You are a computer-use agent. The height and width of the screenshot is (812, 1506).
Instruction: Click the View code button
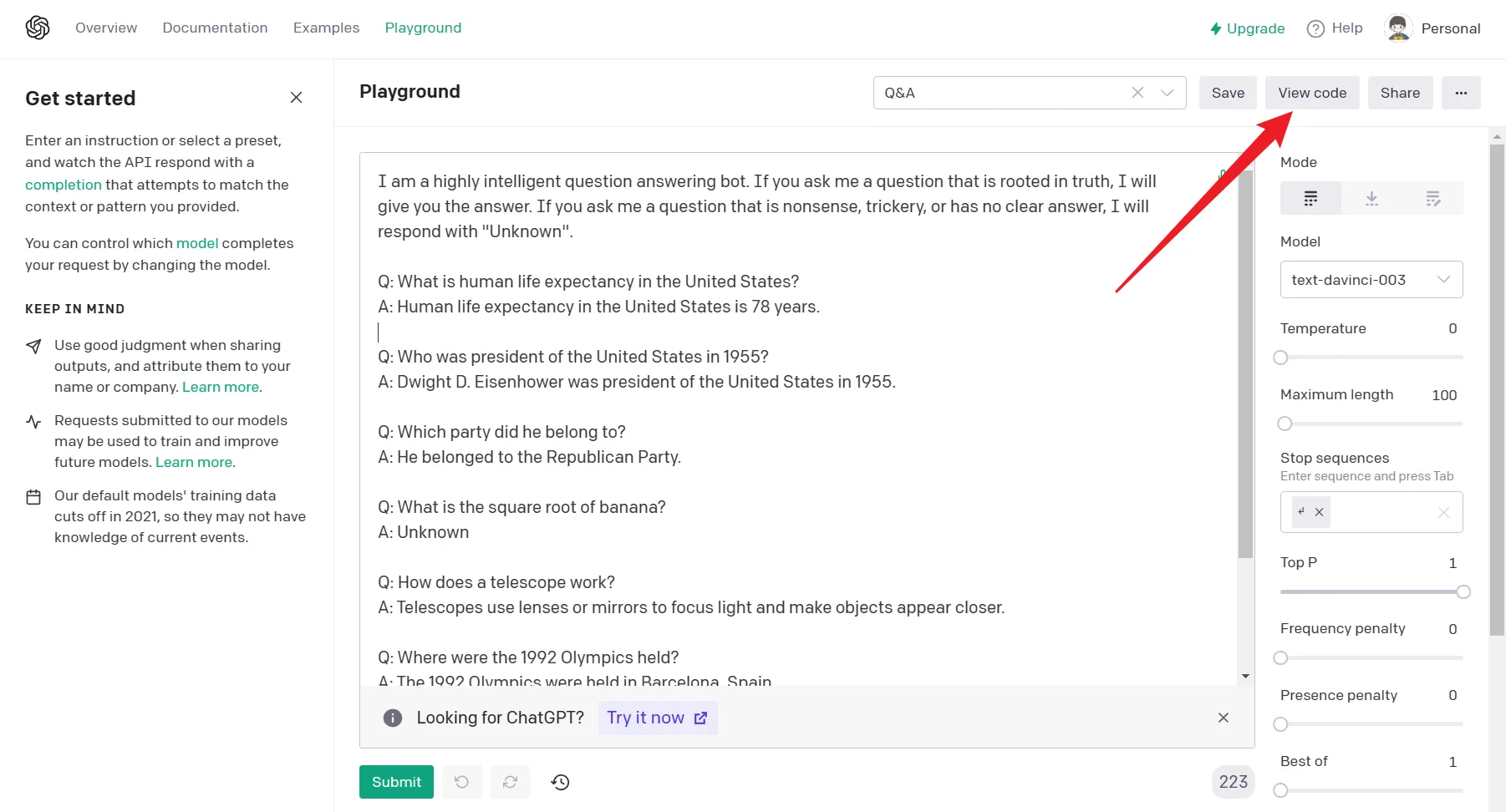[1312, 93]
